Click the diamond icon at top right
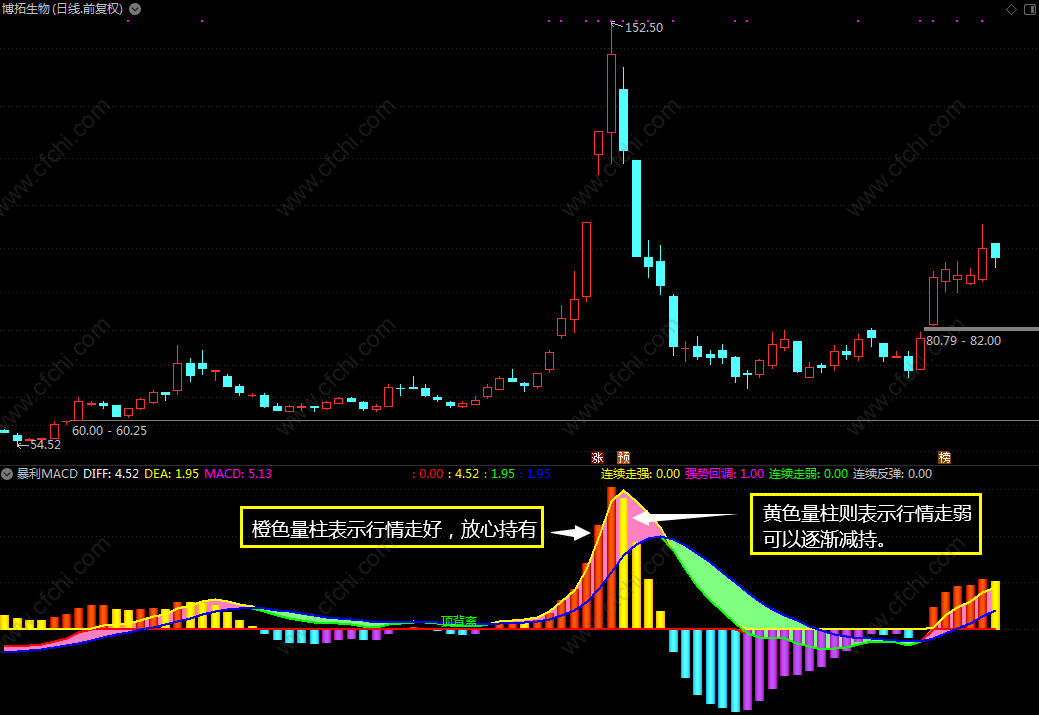 (x=1011, y=9)
